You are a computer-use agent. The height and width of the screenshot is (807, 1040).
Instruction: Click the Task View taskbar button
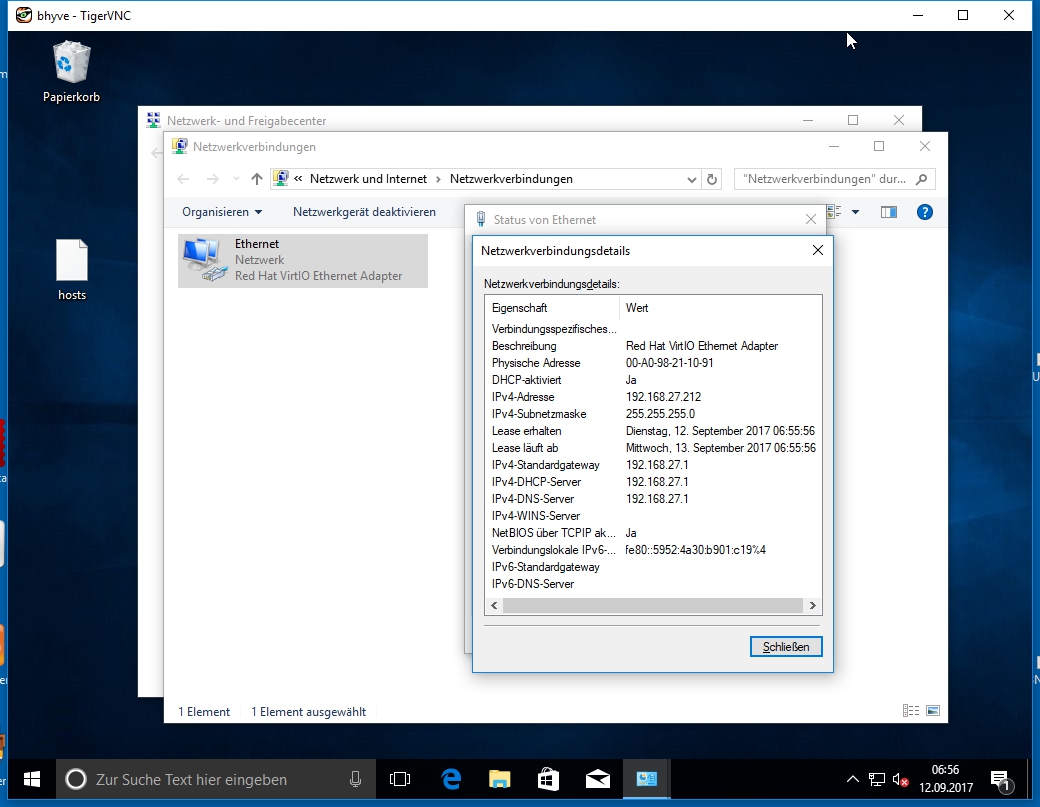(x=400, y=779)
